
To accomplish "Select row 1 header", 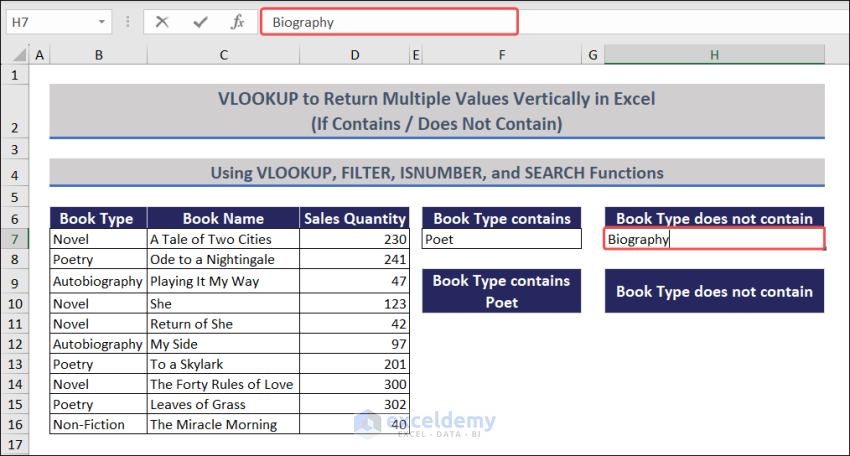I will click(15, 75).
